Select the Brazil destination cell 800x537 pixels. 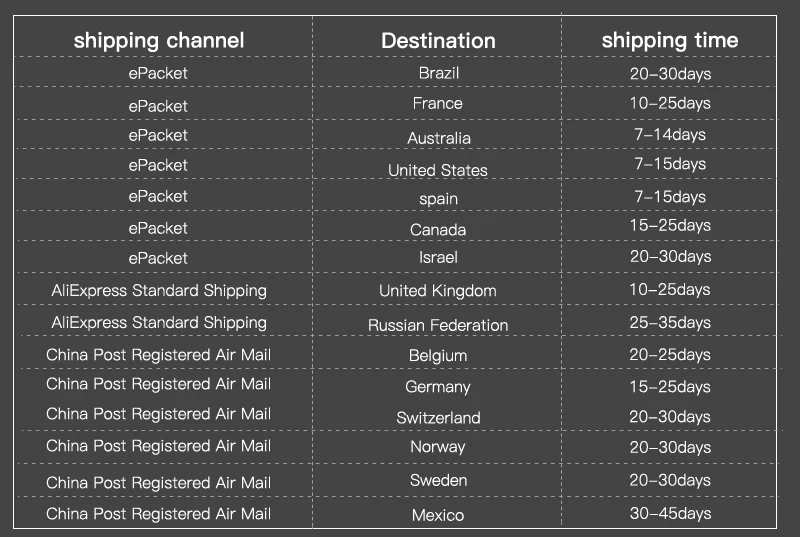pos(438,73)
